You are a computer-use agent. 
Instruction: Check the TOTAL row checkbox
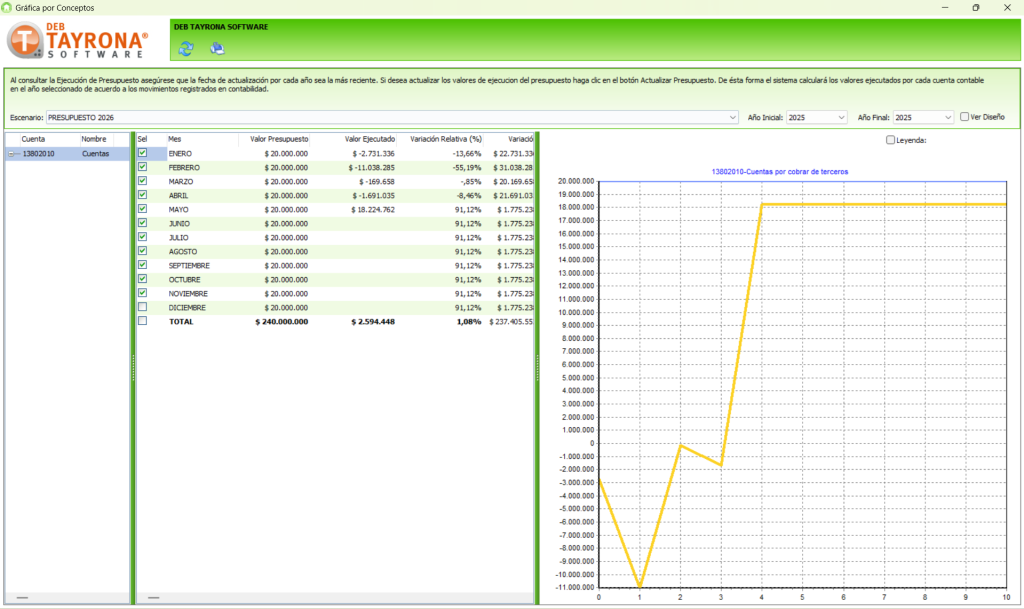142,321
